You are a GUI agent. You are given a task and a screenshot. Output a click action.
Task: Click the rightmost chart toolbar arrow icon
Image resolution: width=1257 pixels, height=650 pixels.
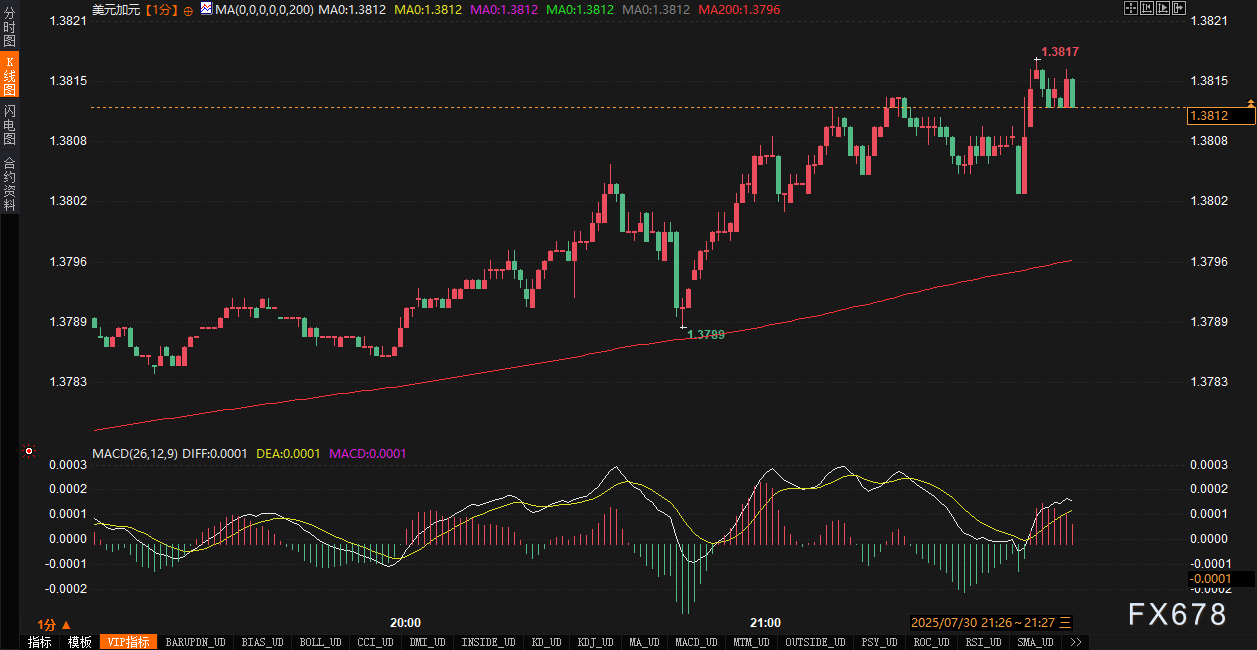click(x=1179, y=8)
